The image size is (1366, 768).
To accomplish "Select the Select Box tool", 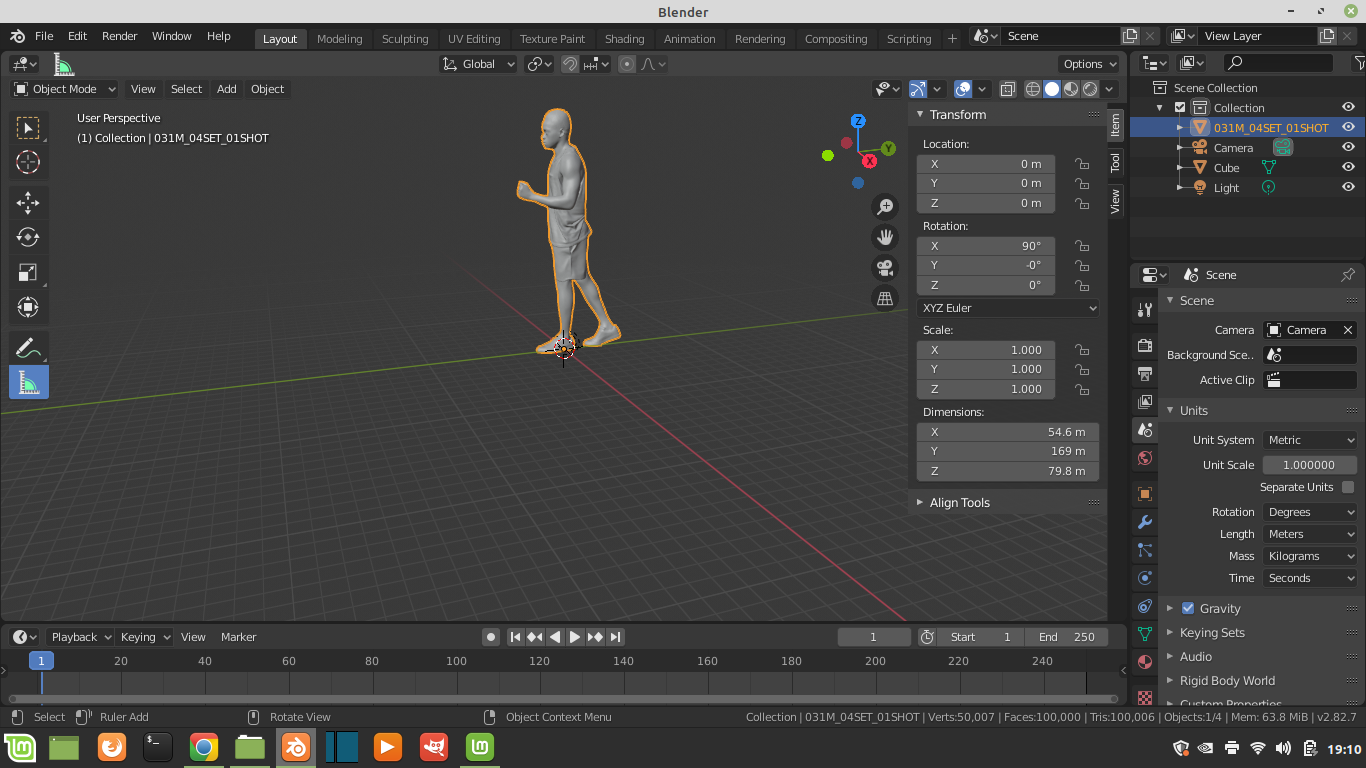I will (x=28, y=127).
